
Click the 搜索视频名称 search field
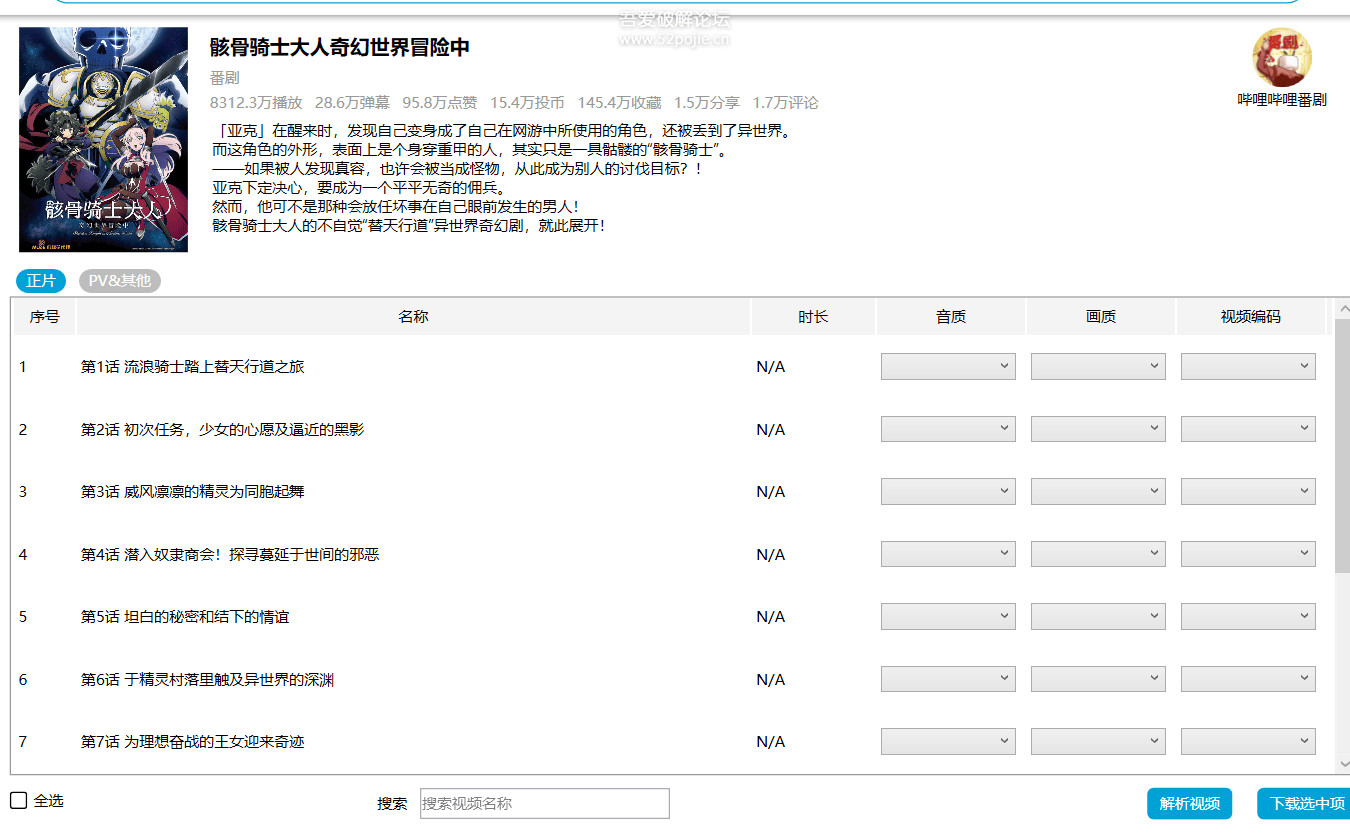544,803
